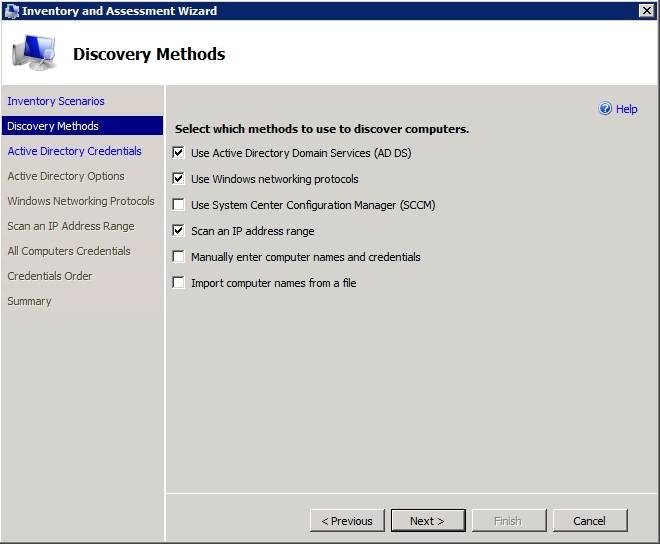Select Active Directory Options in the sidebar
The height and width of the screenshot is (545, 660).
coord(66,176)
